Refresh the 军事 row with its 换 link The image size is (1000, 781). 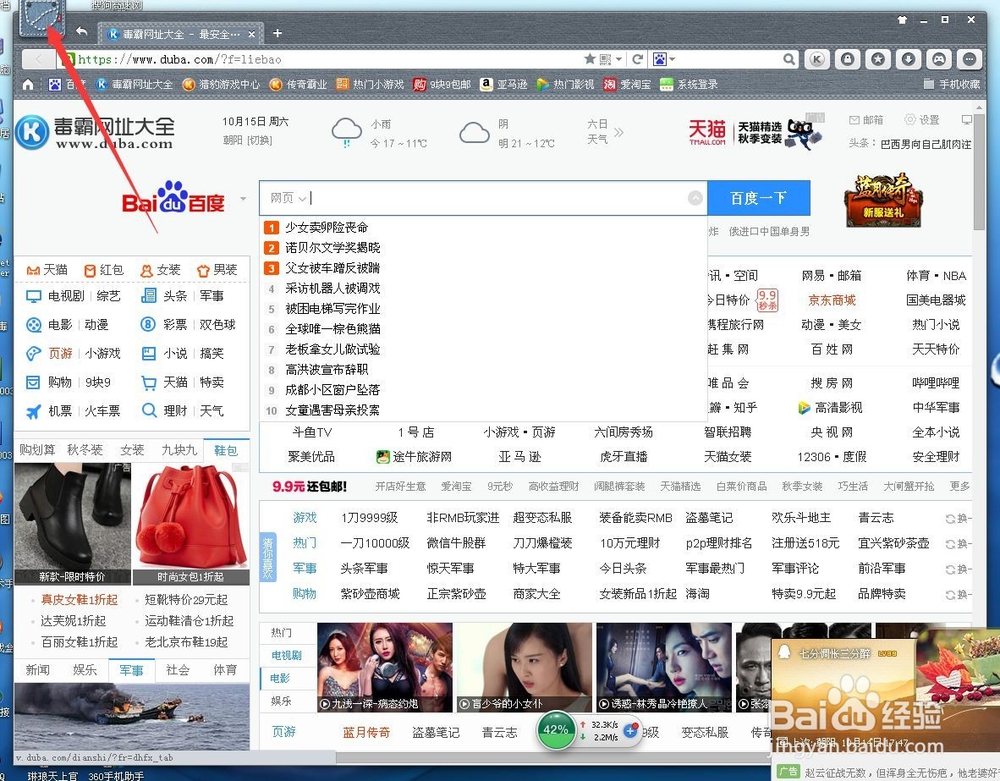[959, 569]
